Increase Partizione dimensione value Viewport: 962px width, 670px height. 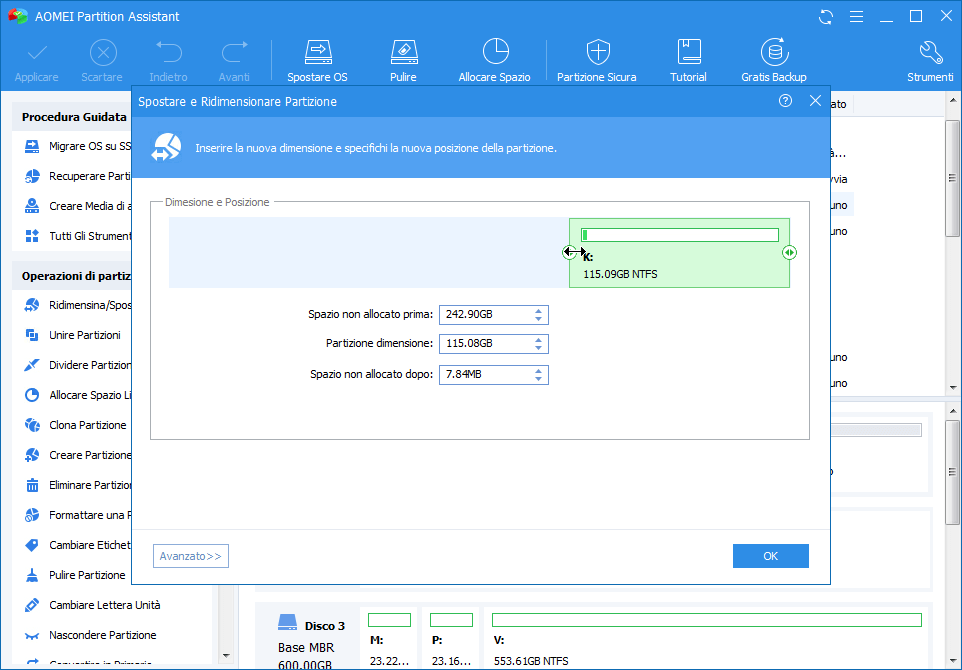tap(538, 339)
